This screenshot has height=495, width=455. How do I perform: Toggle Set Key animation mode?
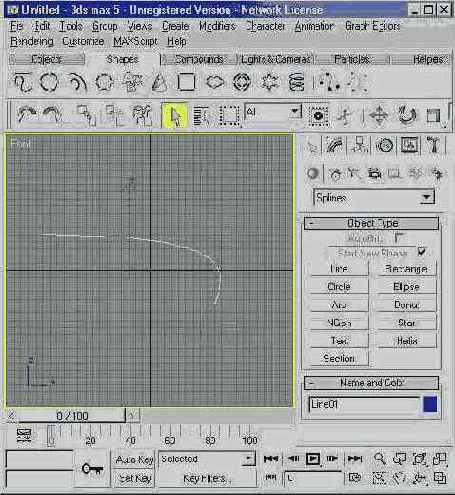coord(134,478)
